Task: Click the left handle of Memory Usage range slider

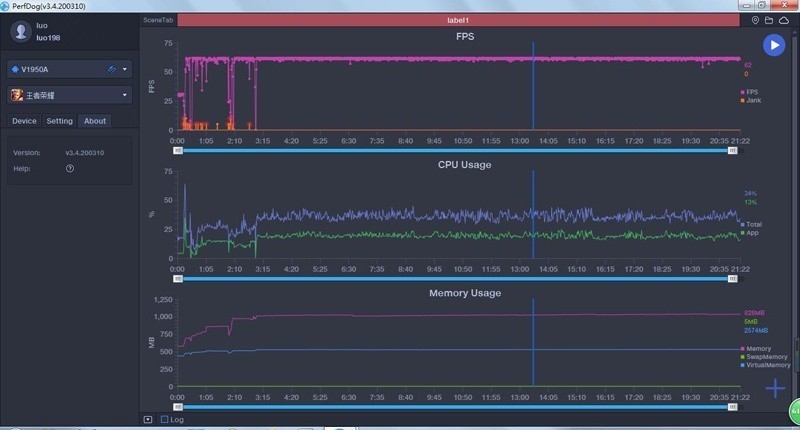Action: [x=178, y=407]
